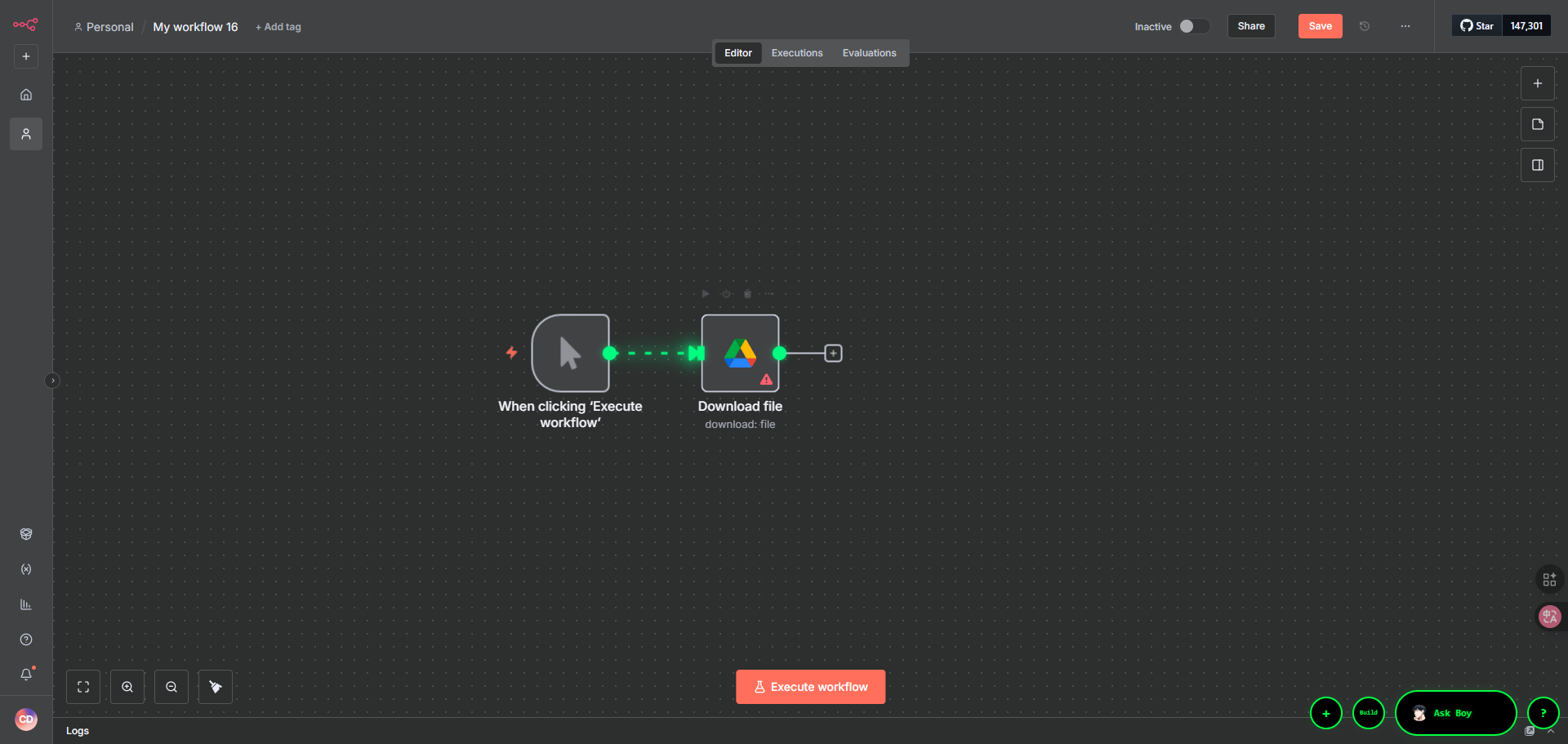
Task: Open the Logs panel at the bottom
Action: [78, 731]
